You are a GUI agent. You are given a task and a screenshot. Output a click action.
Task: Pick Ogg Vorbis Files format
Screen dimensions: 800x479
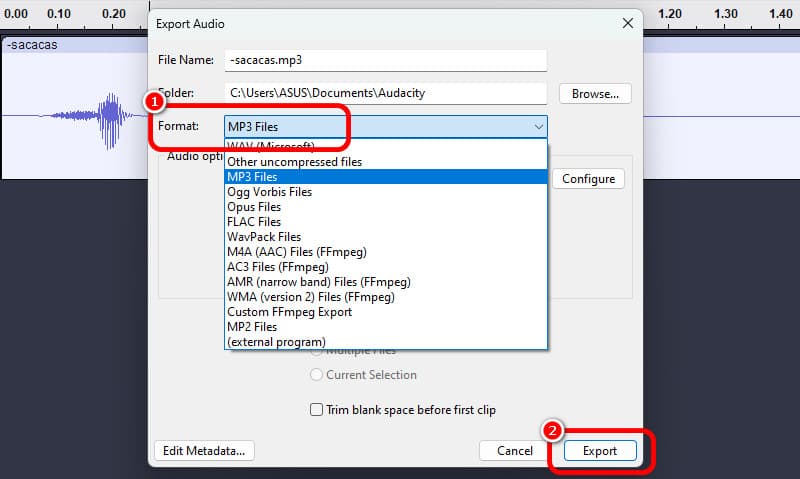point(386,192)
